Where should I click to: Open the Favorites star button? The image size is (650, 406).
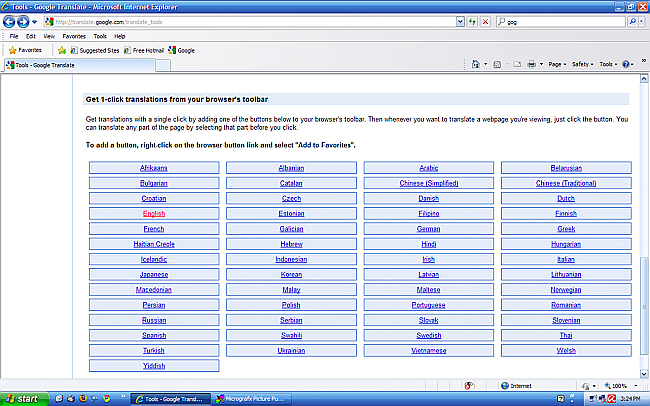point(25,50)
